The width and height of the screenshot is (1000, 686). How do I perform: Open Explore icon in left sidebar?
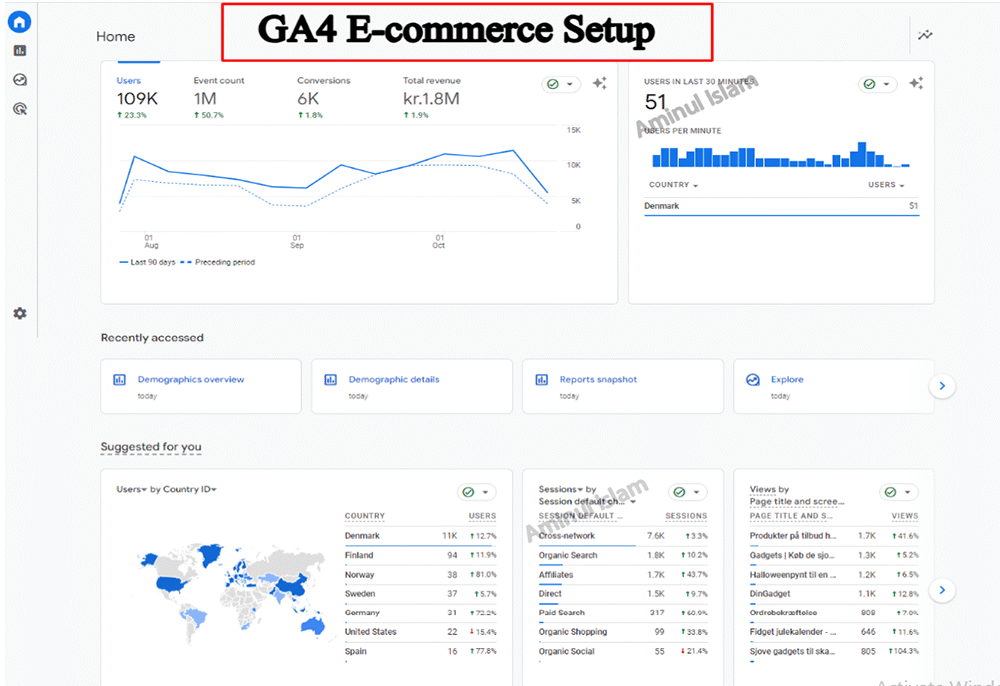point(20,80)
